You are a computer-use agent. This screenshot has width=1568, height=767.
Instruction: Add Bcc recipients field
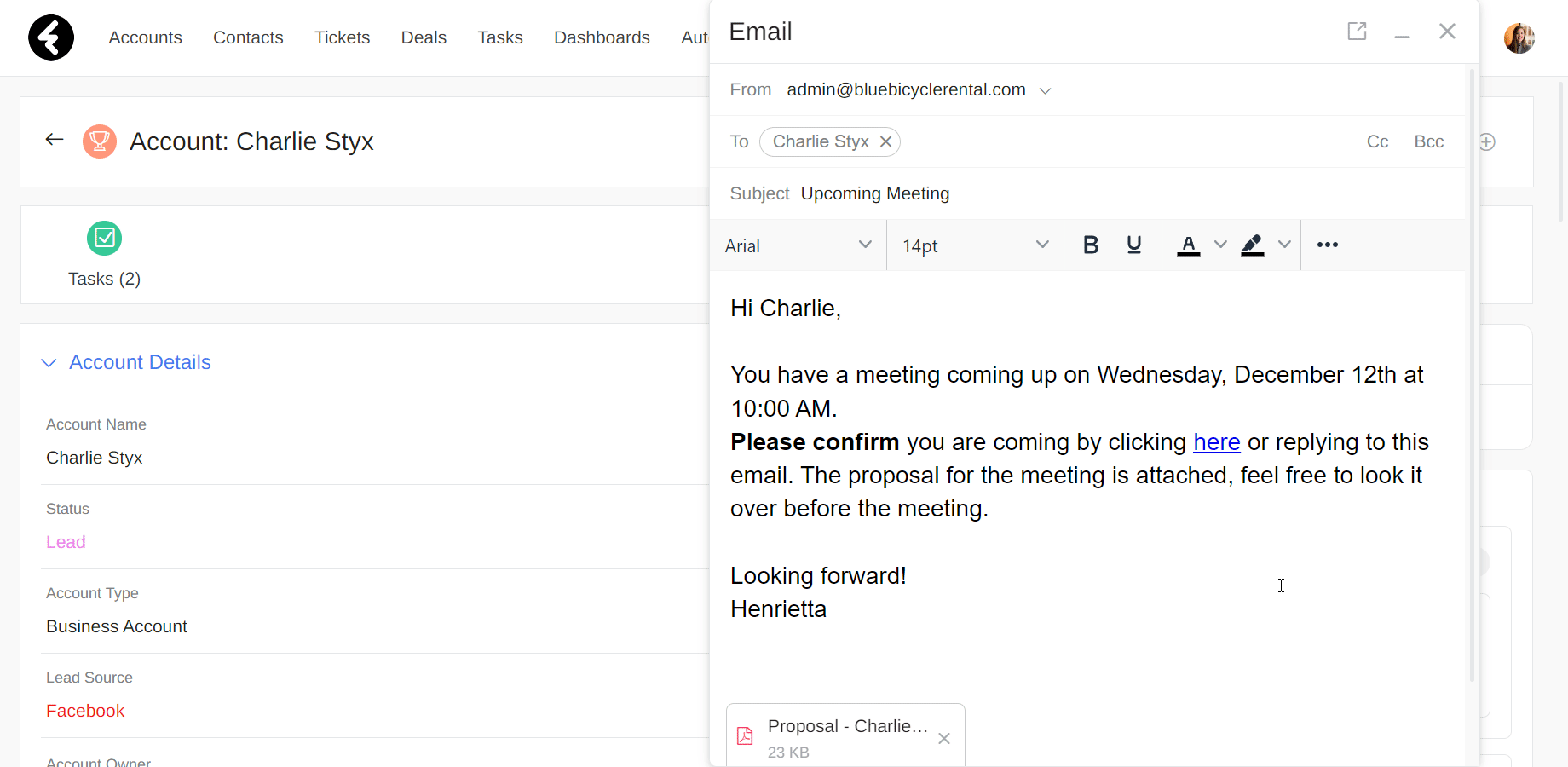[1429, 141]
